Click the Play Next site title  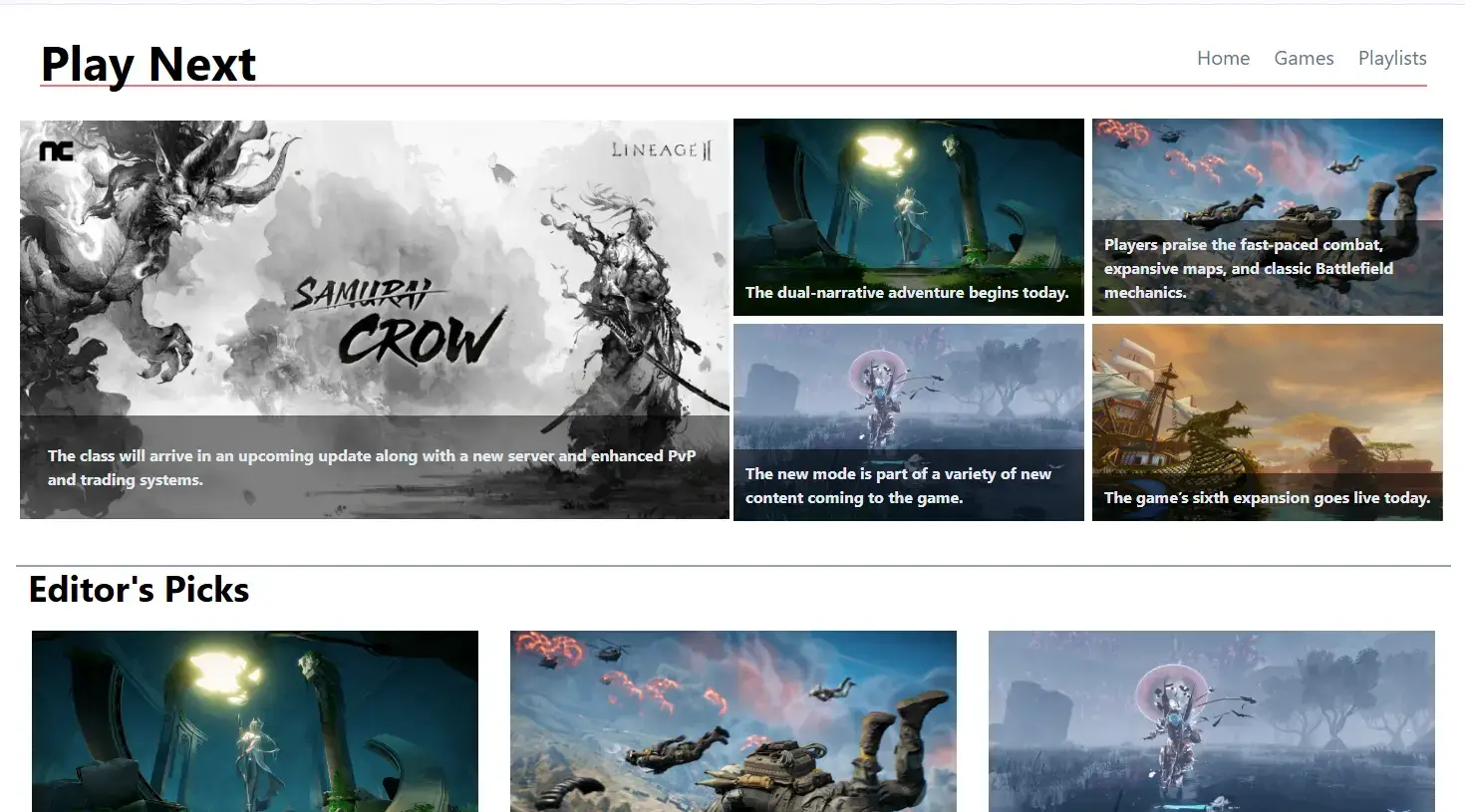[x=147, y=63]
